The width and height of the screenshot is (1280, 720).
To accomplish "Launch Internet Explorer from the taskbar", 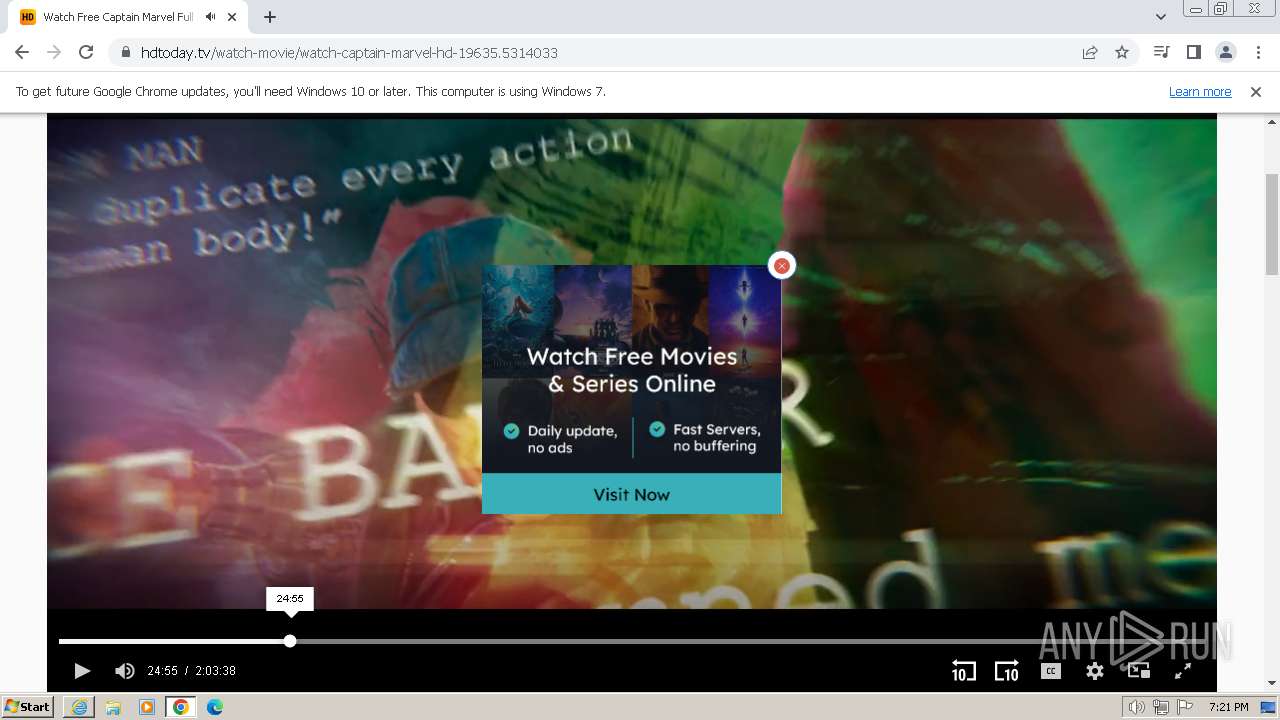I will coord(79,707).
